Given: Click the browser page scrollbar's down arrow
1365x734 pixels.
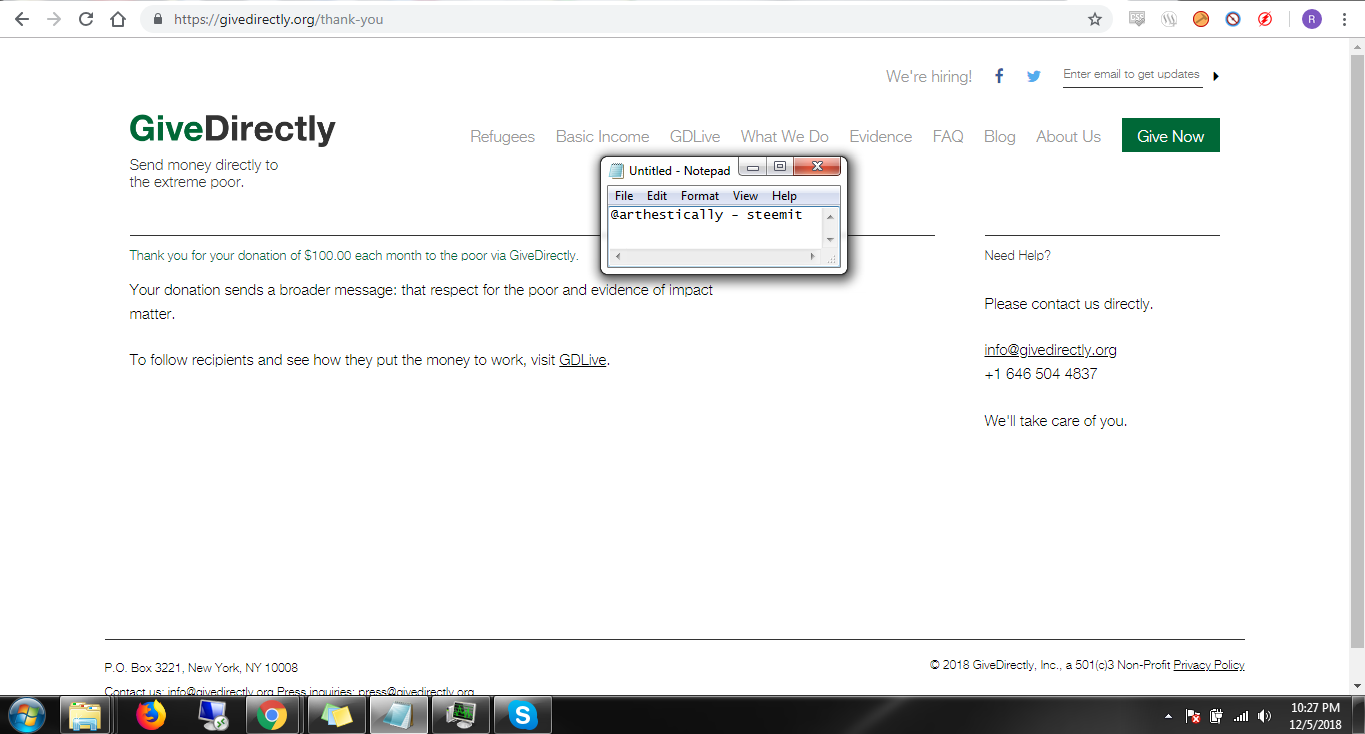Looking at the screenshot, I should tap(1357, 686).
